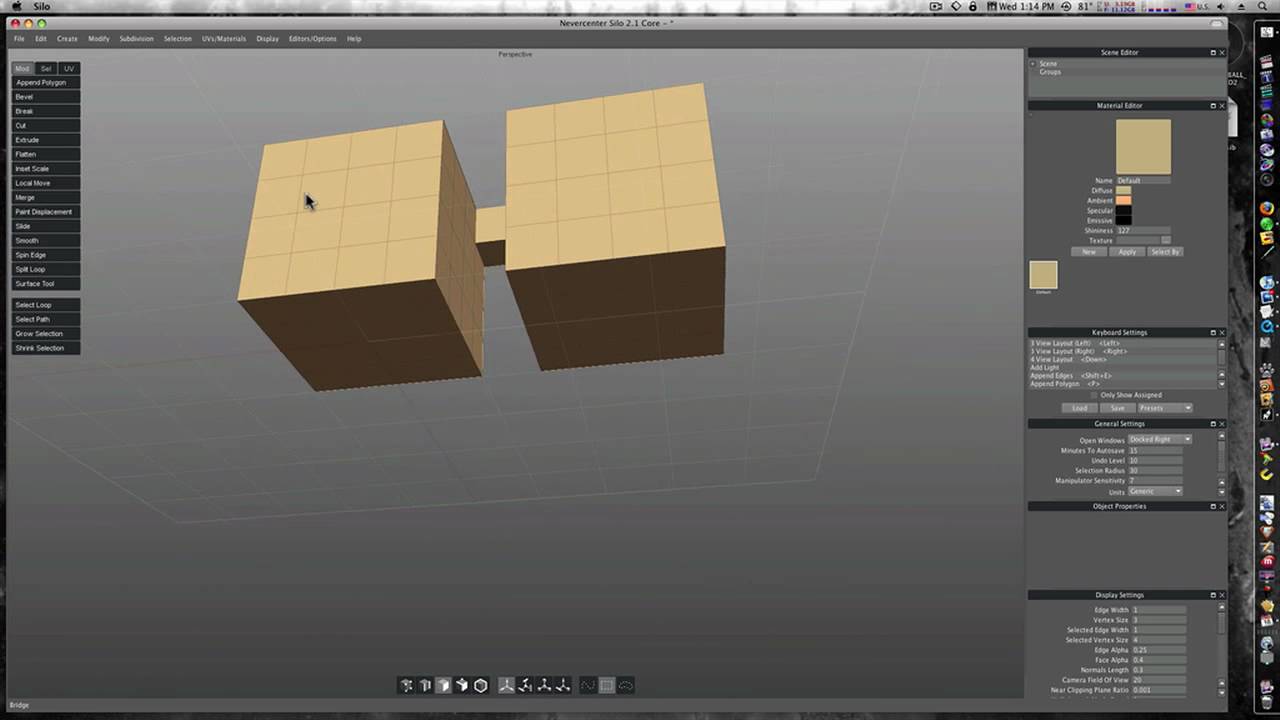Activate the hexagon wireframe cube icon
This screenshot has width=1280, height=720.
(x=481, y=685)
